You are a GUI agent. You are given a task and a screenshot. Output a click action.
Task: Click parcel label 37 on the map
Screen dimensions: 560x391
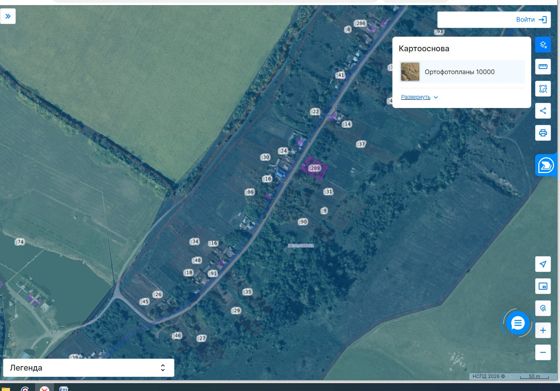pos(361,144)
